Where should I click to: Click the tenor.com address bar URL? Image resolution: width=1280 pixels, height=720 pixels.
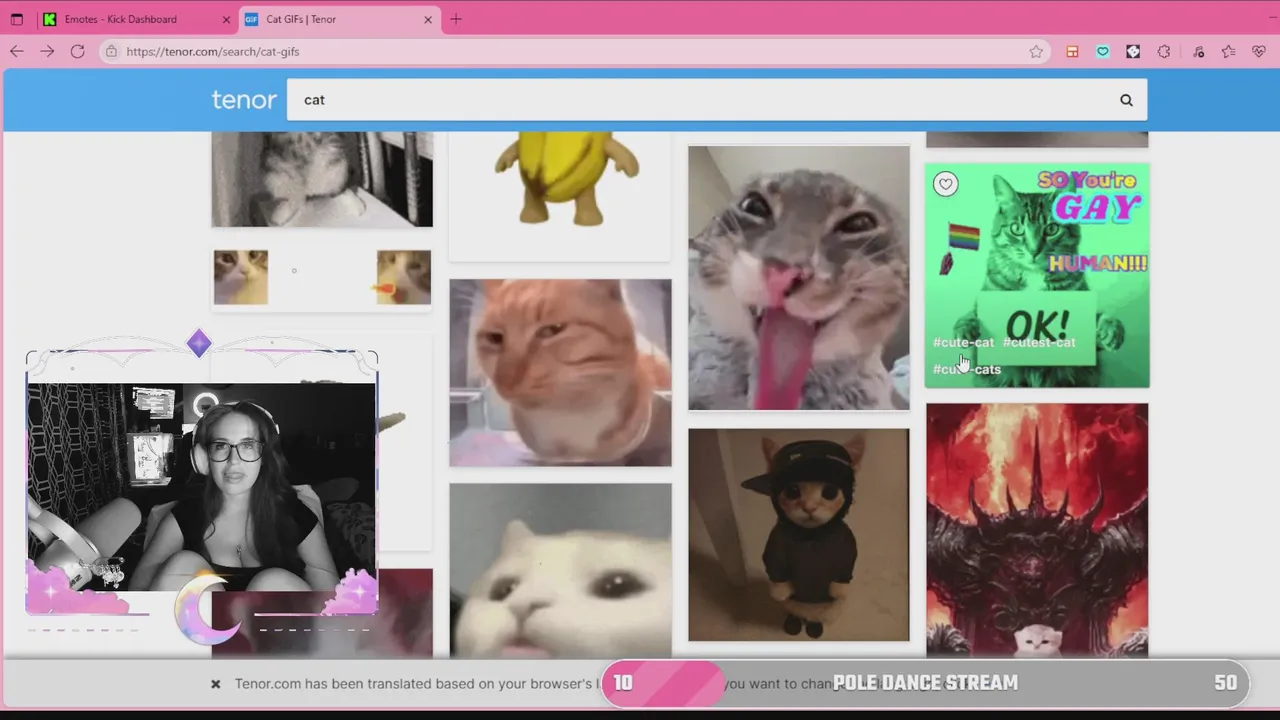[x=213, y=51]
